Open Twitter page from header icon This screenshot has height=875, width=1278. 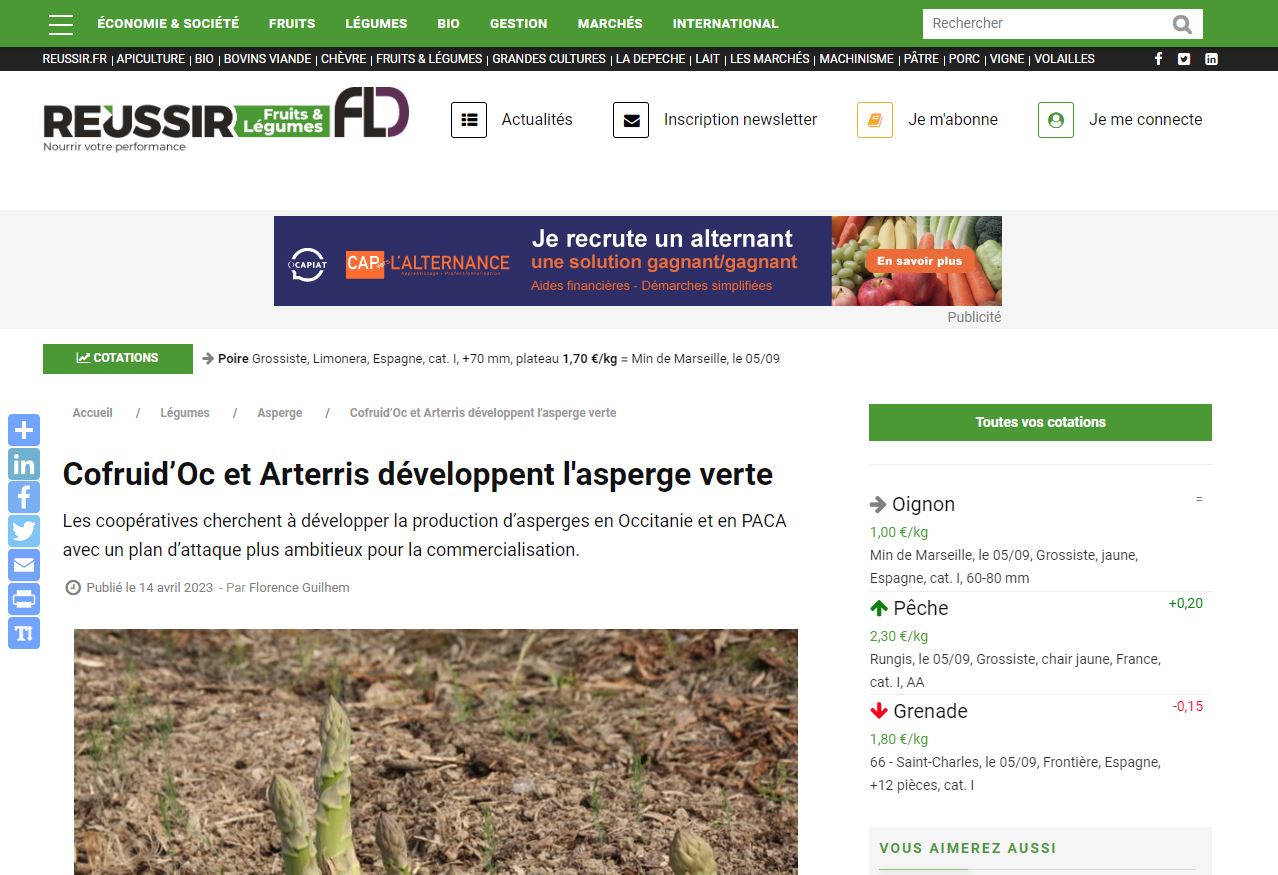tap(1184, 59)
